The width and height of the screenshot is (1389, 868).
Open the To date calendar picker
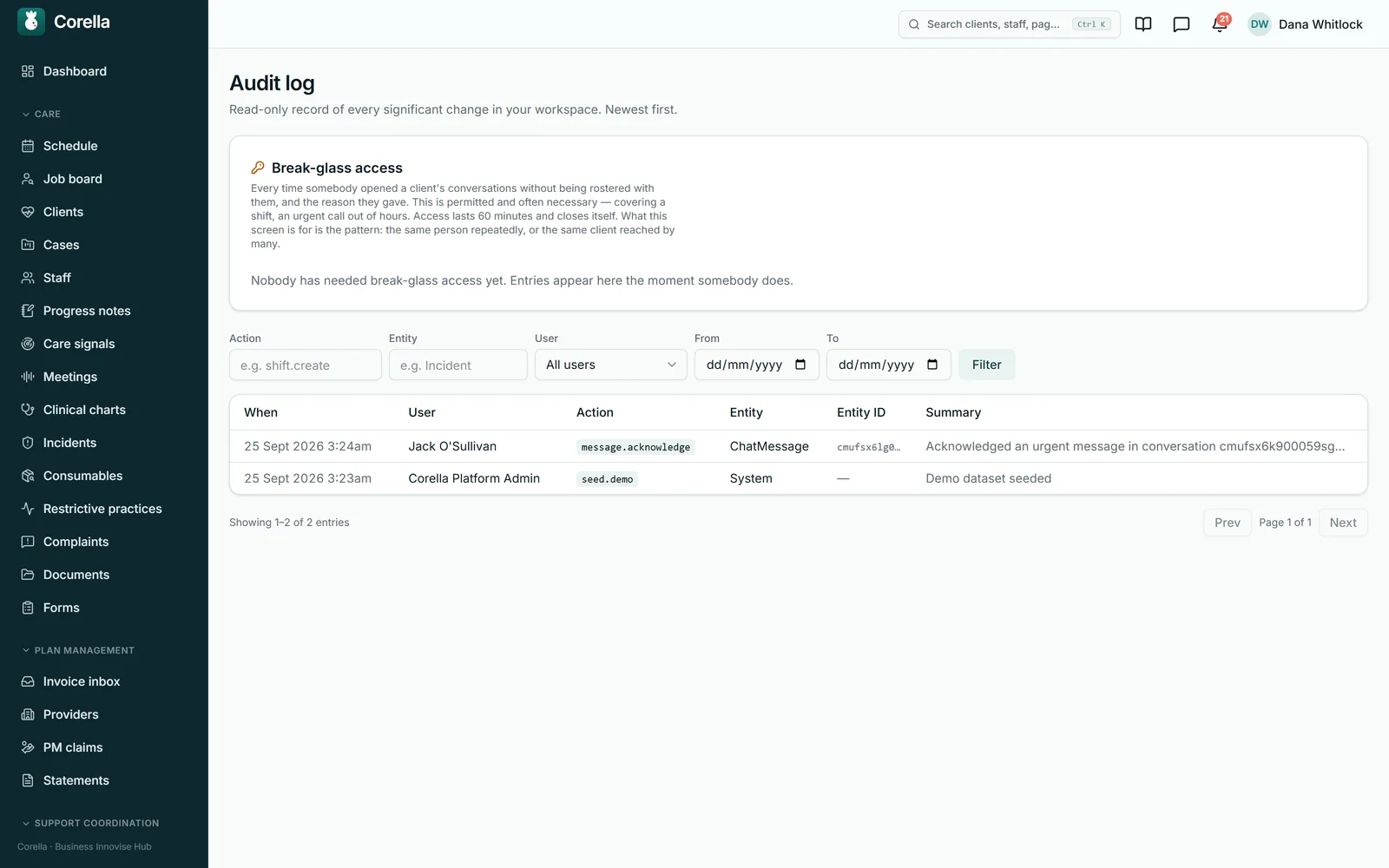coord(932,365)
